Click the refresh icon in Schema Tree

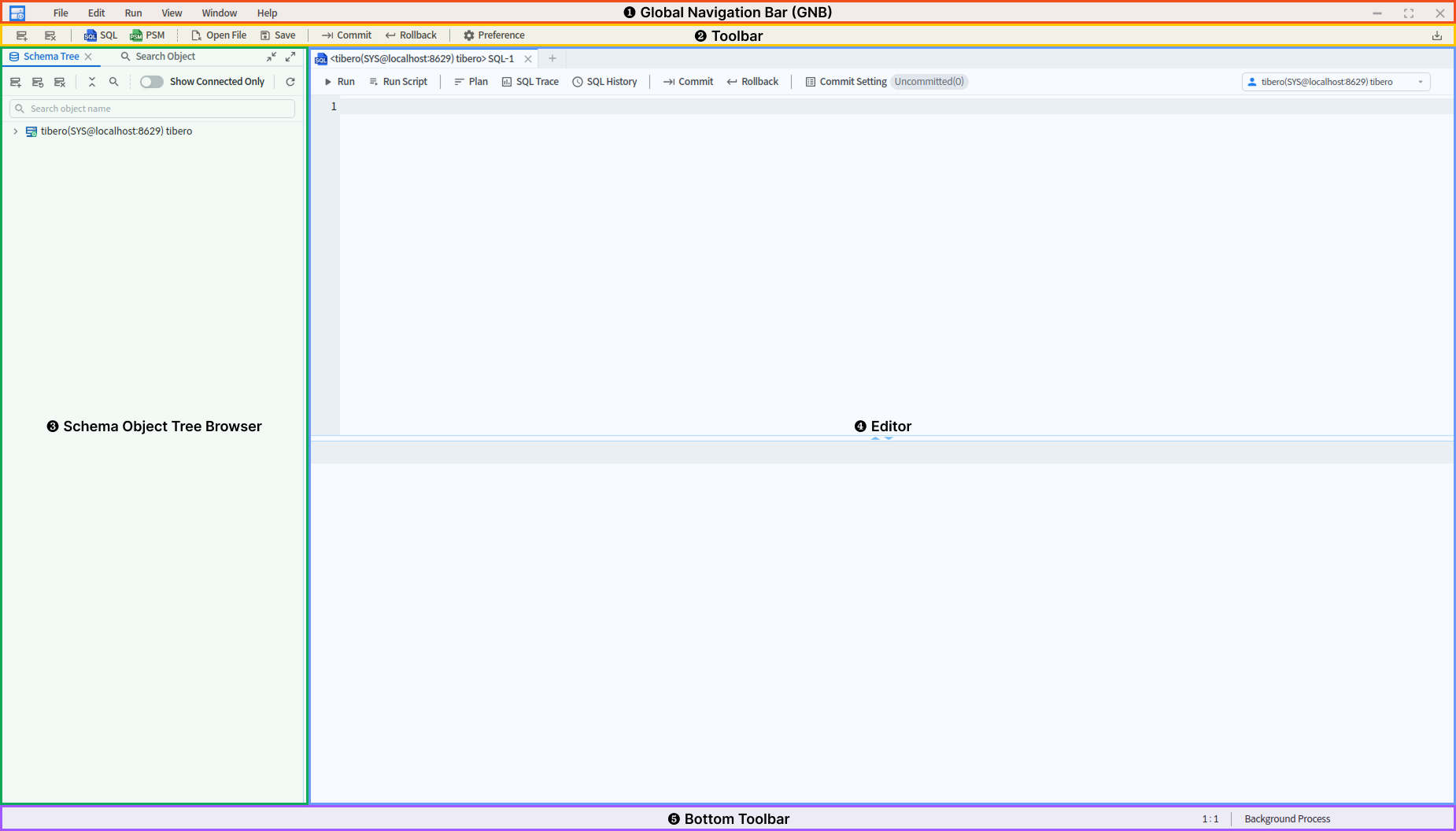click(x=290, y=82)
